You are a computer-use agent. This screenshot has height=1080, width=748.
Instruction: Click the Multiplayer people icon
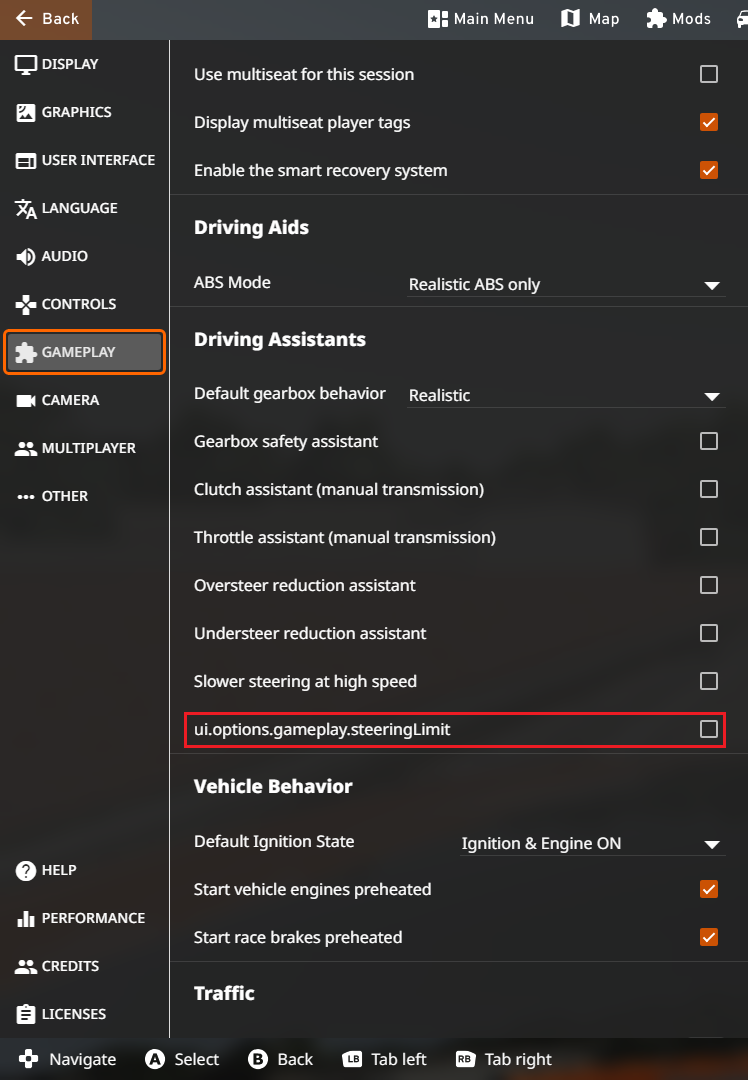[26, 449]
